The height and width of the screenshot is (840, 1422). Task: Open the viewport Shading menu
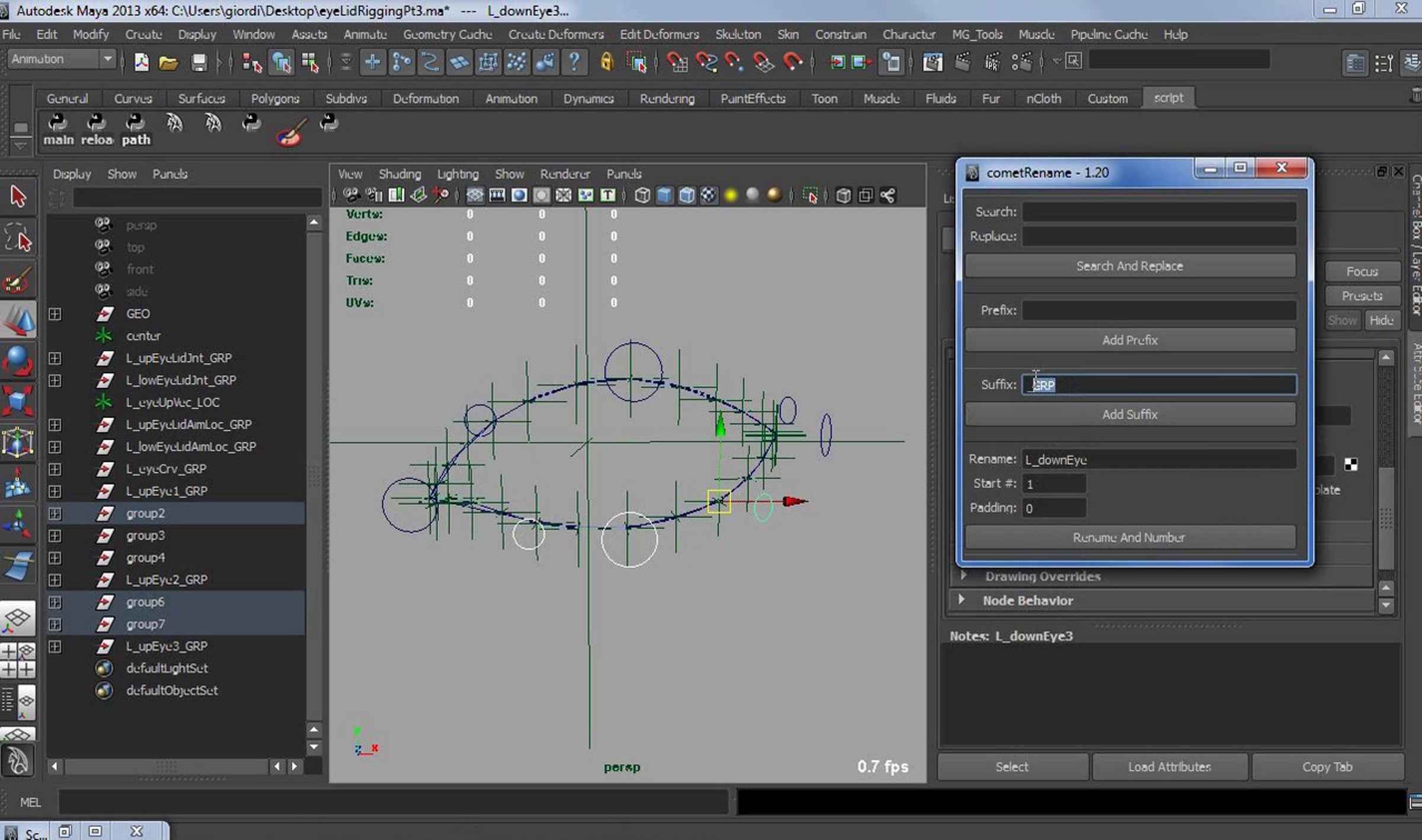(400, 174)
